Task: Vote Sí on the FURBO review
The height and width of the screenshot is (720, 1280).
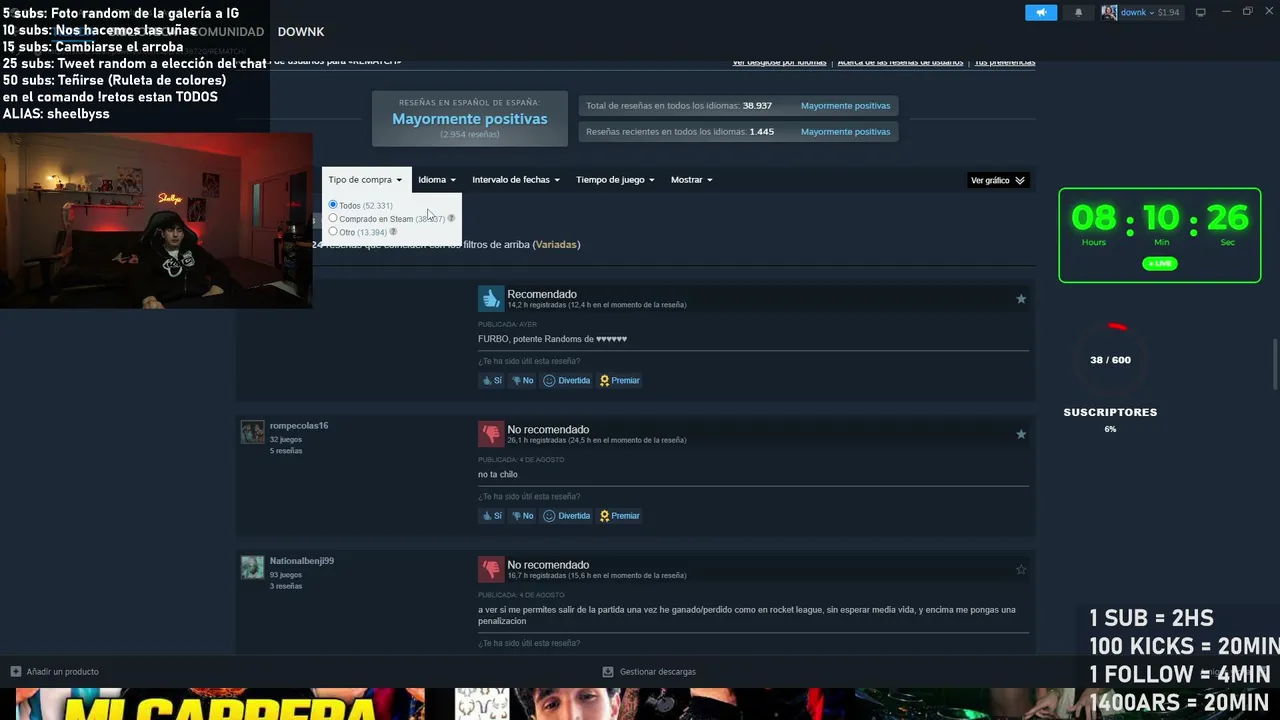Action: (x=492, y=380)
